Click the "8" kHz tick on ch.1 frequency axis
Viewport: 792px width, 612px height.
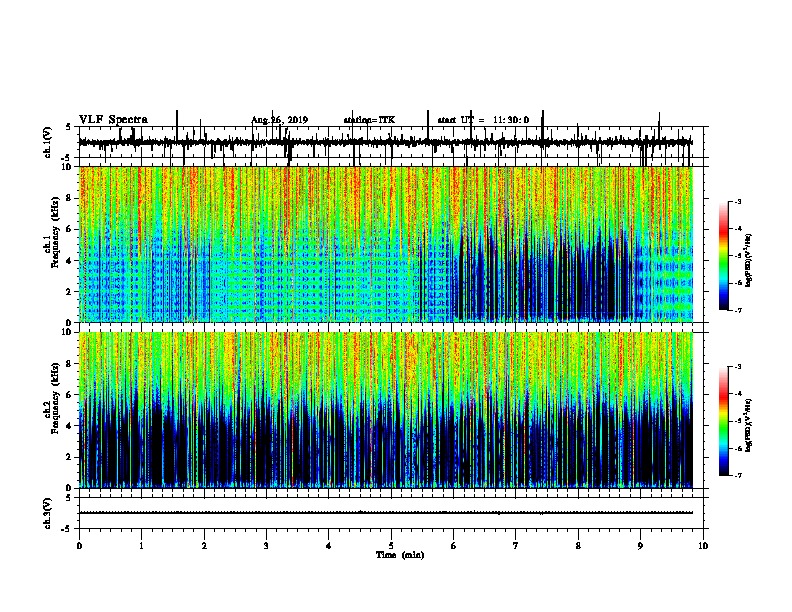pos(70,198)
